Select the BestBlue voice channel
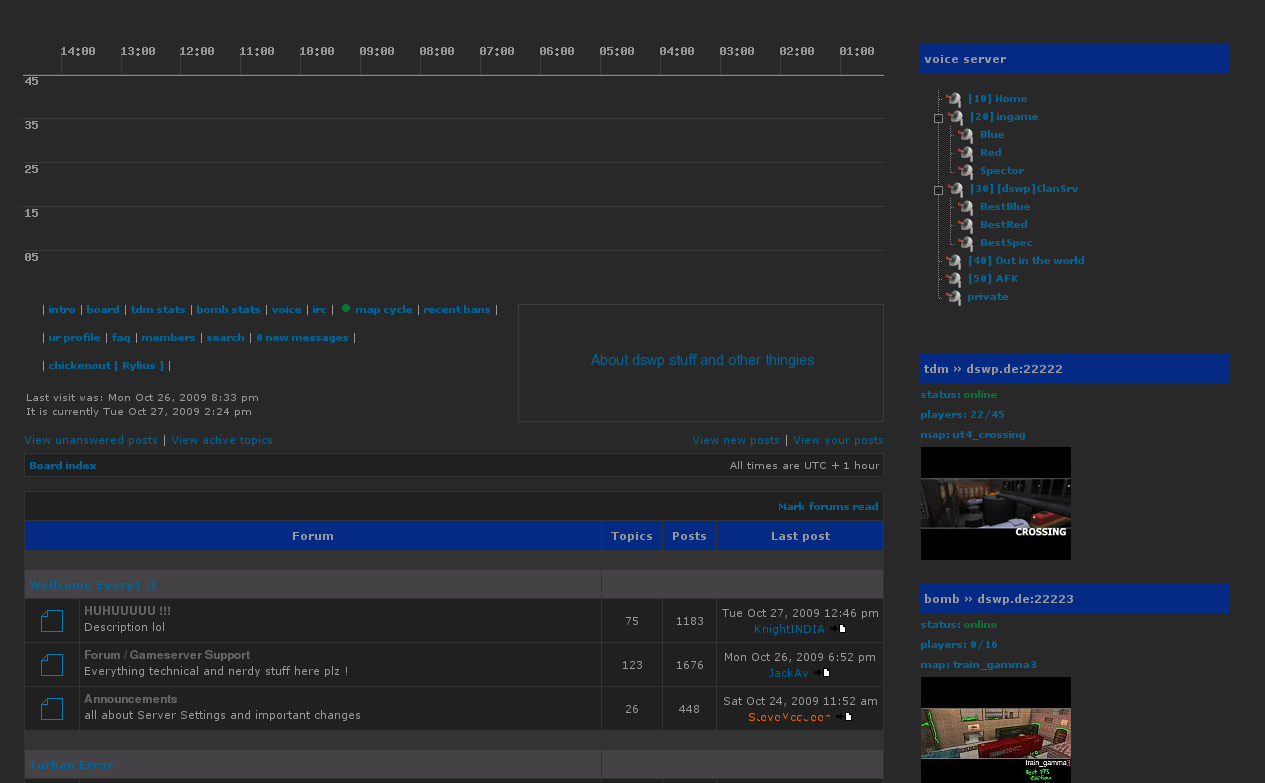This screenshot has width=1265, height=783. [x=1004, y=207]
